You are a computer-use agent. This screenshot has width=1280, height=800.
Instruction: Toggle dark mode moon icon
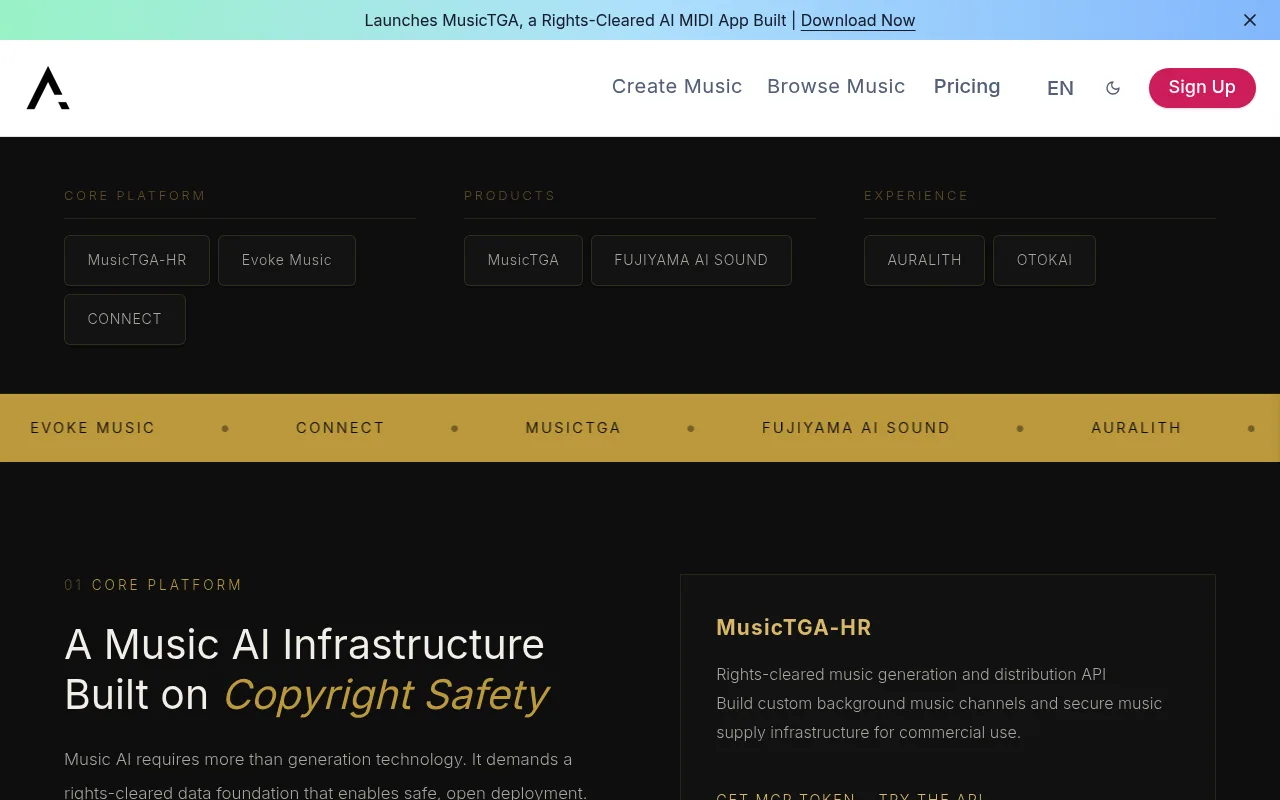(x=1113, y=88)
